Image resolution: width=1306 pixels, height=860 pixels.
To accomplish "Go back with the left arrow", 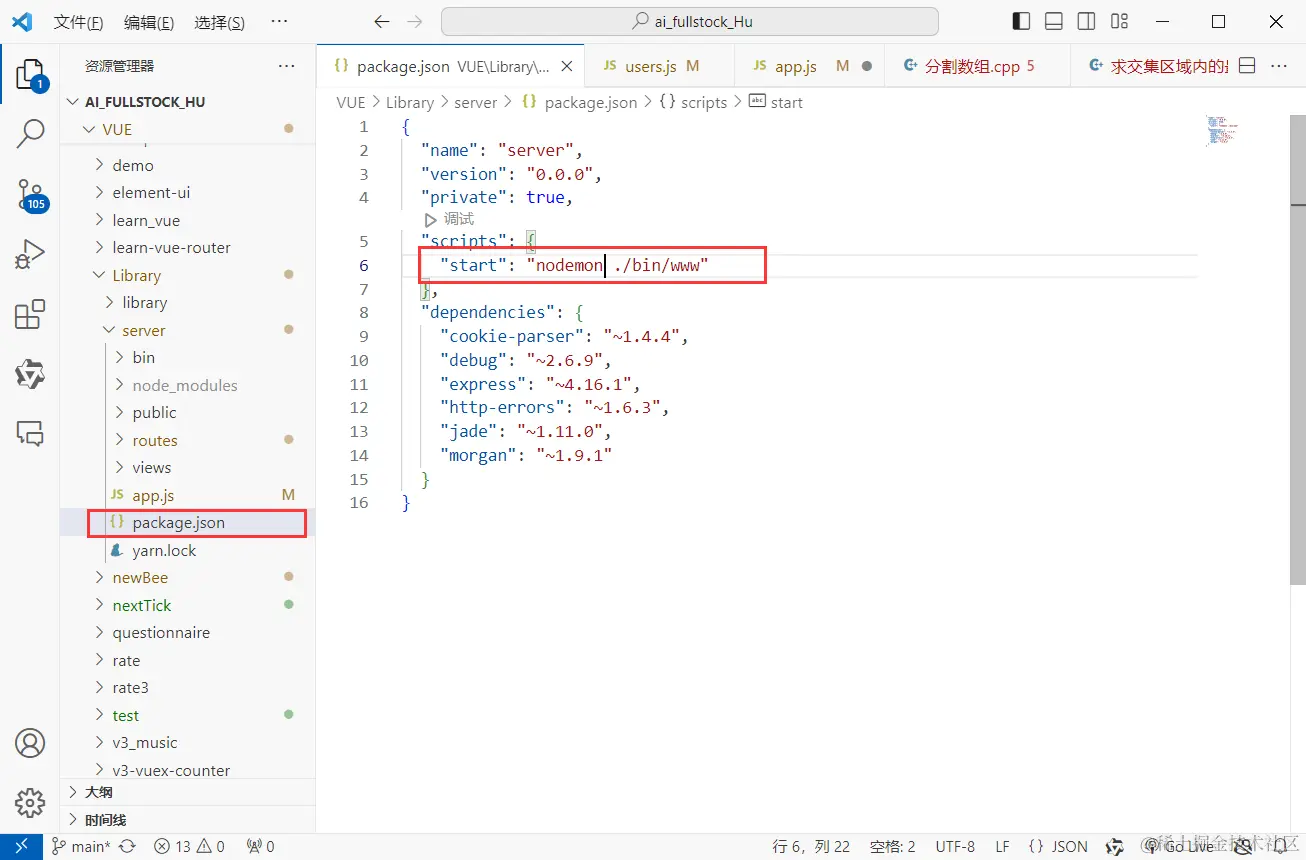I will click(381, 22).
